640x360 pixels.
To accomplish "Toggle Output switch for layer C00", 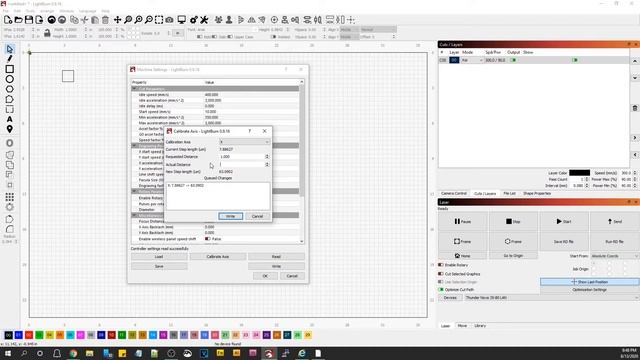I will click(513, 60).
